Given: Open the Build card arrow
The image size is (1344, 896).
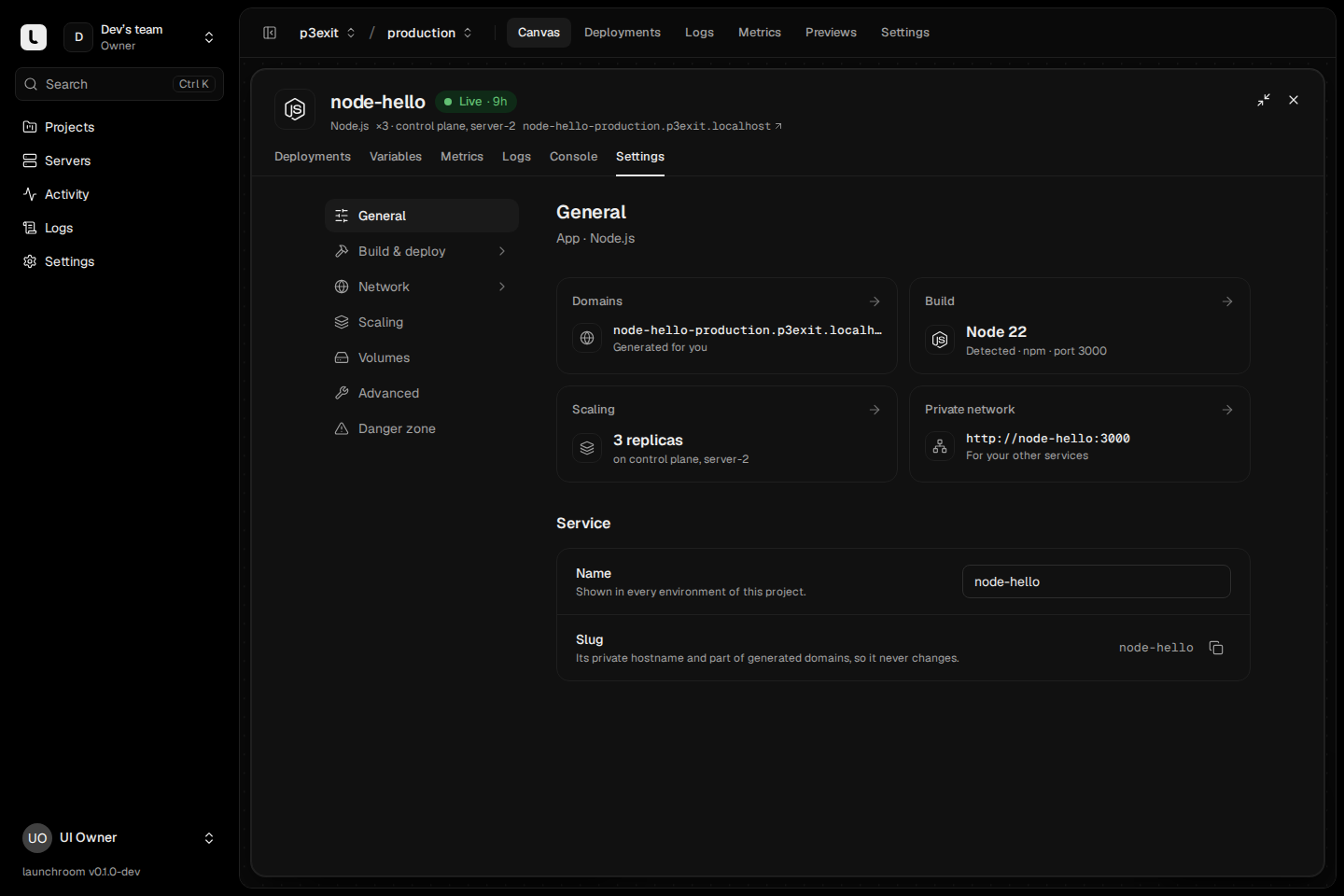Looking at the screenshot, I should coord(1227,301).
